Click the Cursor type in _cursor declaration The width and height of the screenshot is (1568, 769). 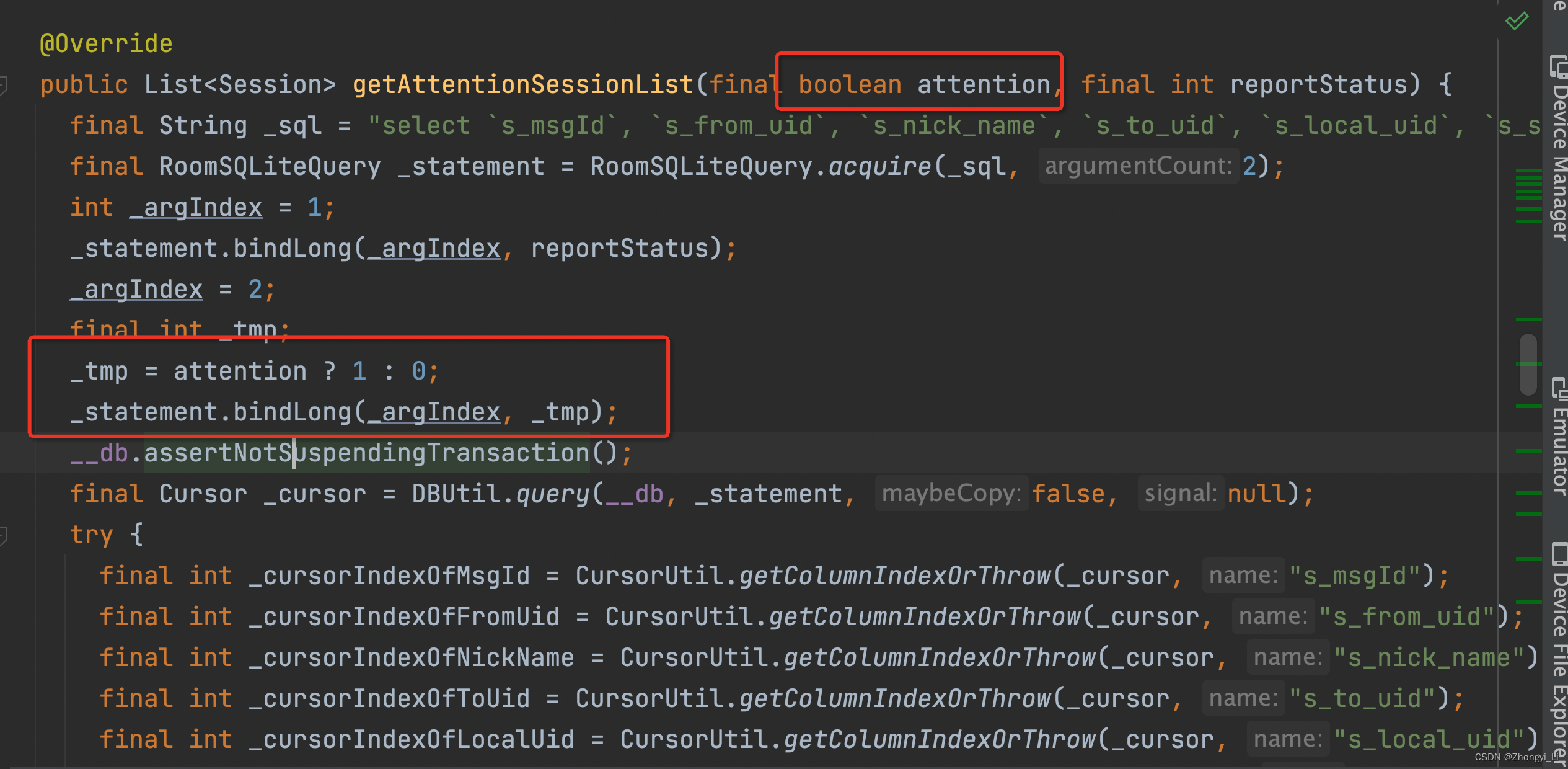[x=203, y=494]
